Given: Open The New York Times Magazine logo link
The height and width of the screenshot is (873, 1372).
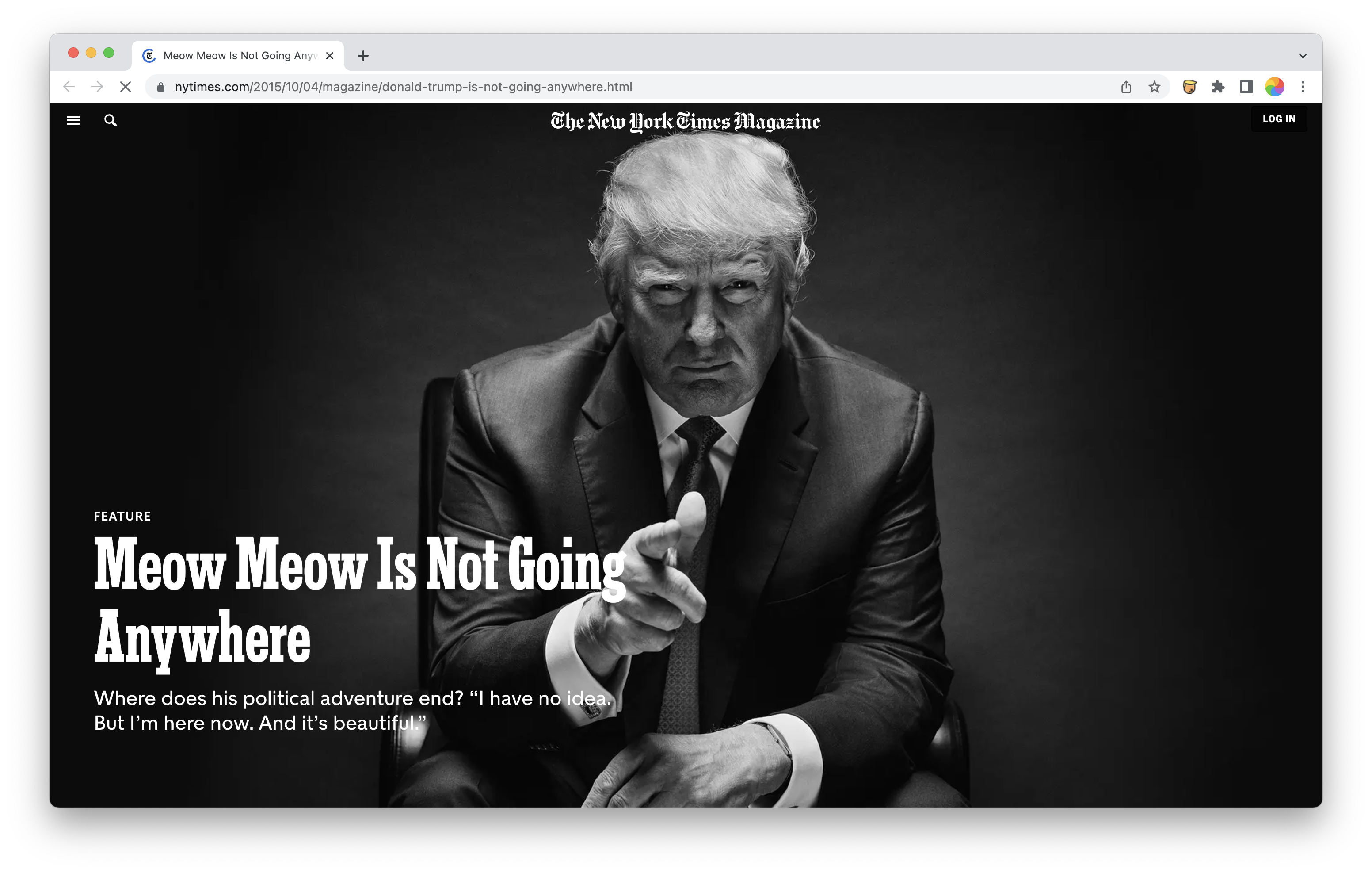Looking at the screenshot, I should [x=686, y=122].
